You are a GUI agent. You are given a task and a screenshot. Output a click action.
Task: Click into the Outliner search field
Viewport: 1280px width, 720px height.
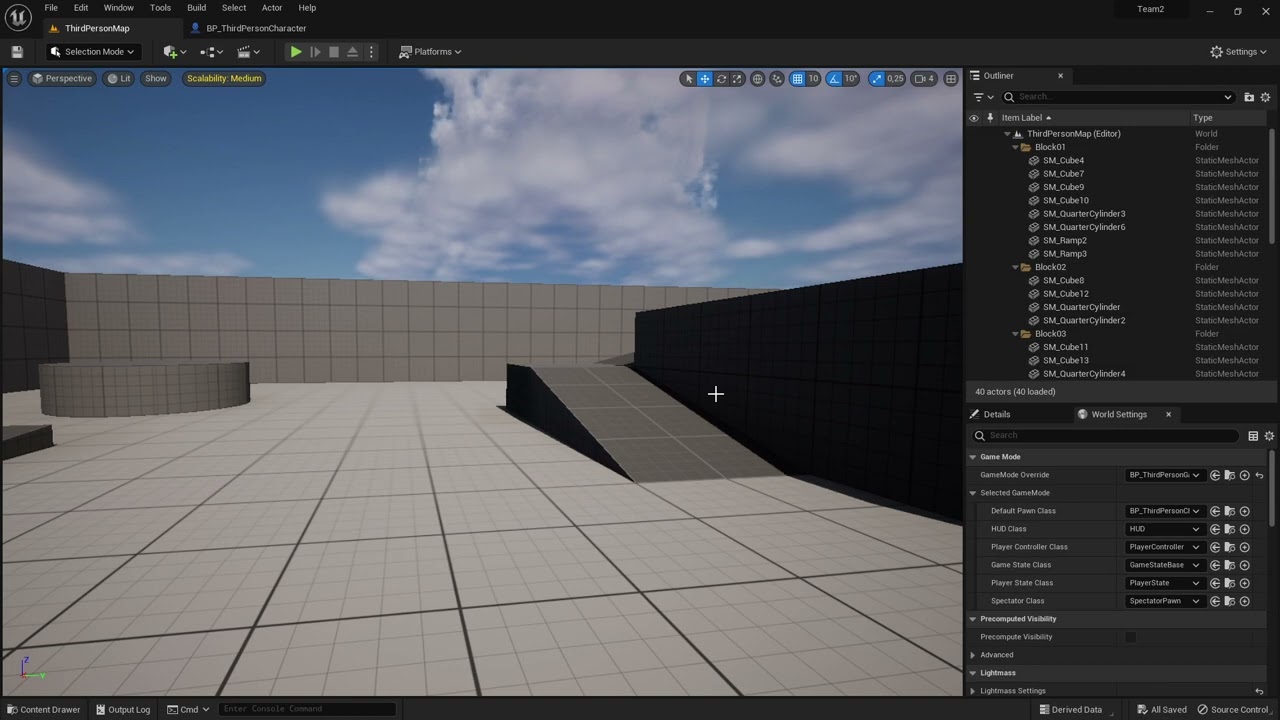tap(1118, 97)
